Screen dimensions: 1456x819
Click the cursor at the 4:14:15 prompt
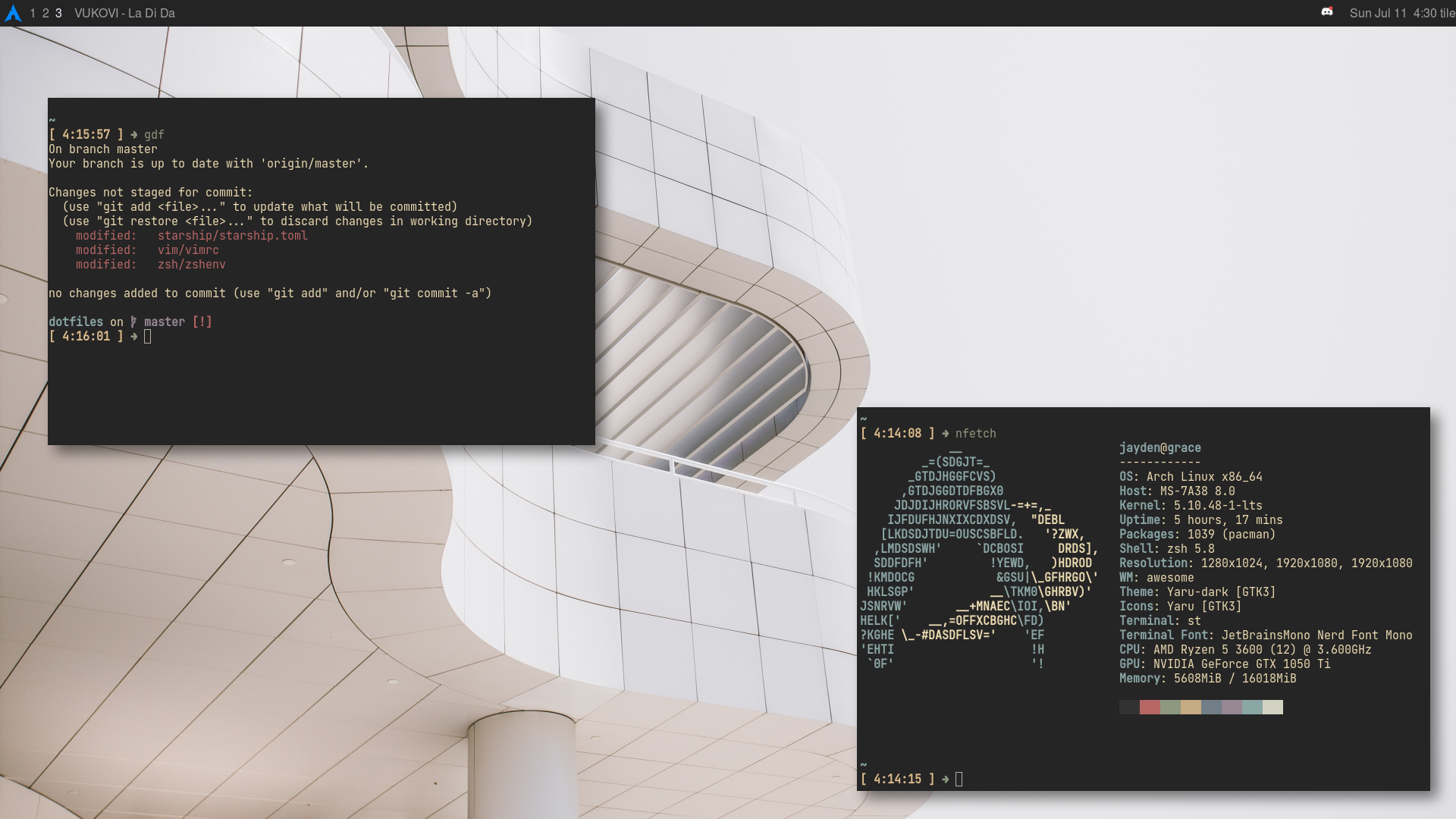[x=959, y=779]
